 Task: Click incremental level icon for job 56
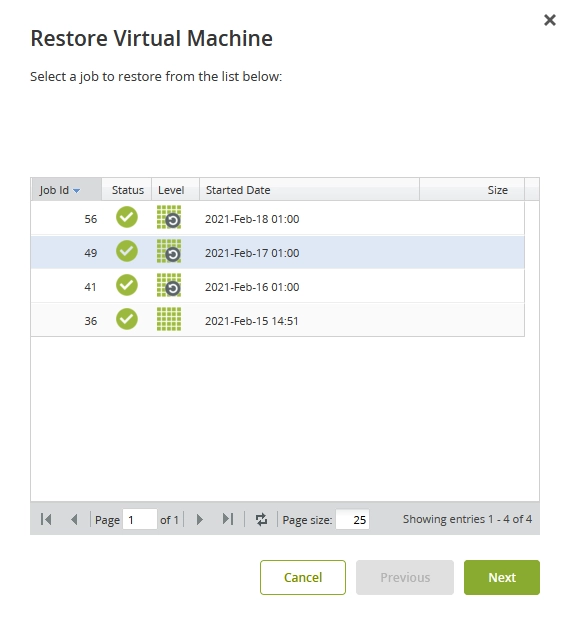(169, 217)
